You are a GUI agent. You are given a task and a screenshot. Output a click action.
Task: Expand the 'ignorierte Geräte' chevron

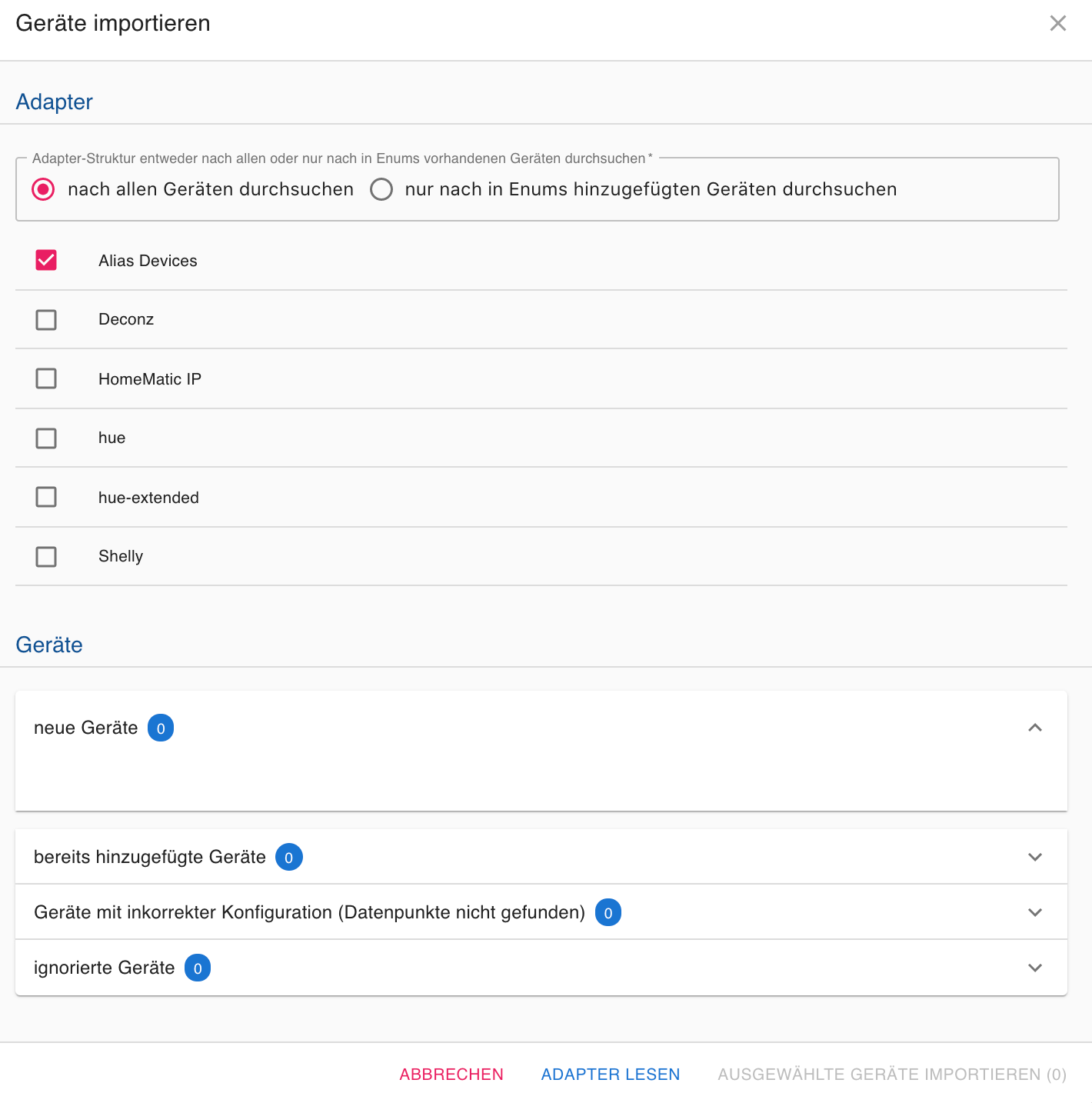1035,968
